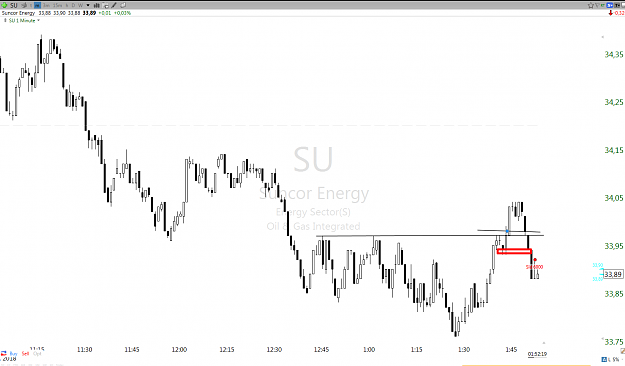Viewport: 625px width, 366px height.
Task: Select the highlighted 1-minute timeframe button
Action: point(37,5)
